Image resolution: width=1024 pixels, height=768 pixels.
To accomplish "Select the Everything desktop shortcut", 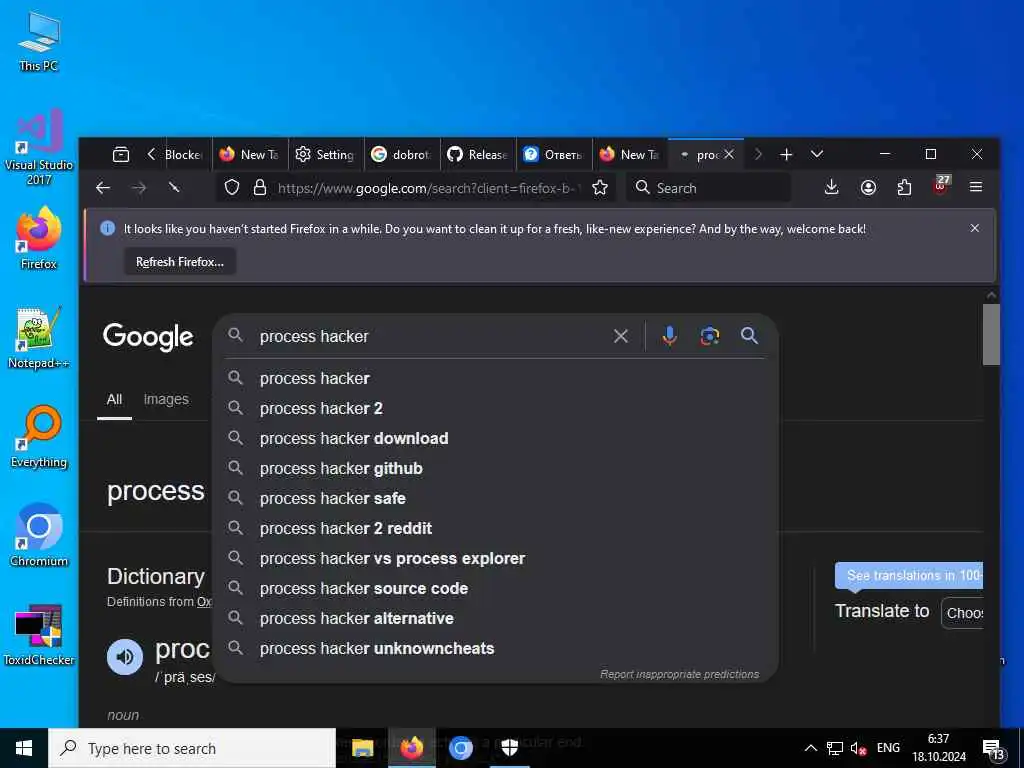I will point(39,437).
